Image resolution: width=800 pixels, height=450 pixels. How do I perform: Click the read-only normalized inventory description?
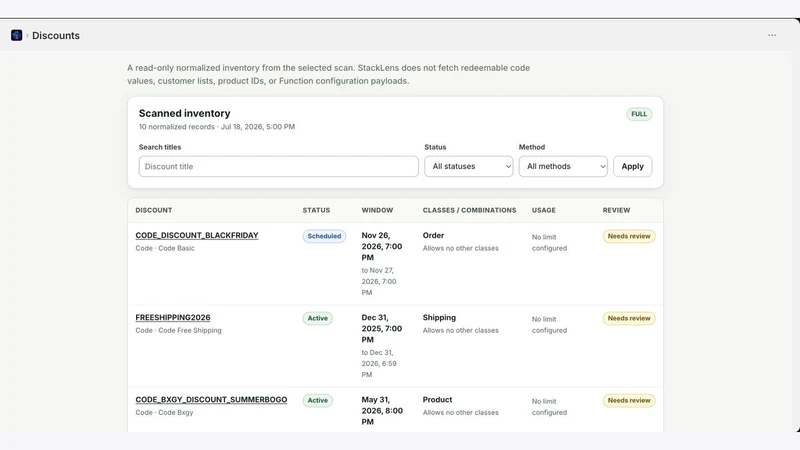(329, 74)
